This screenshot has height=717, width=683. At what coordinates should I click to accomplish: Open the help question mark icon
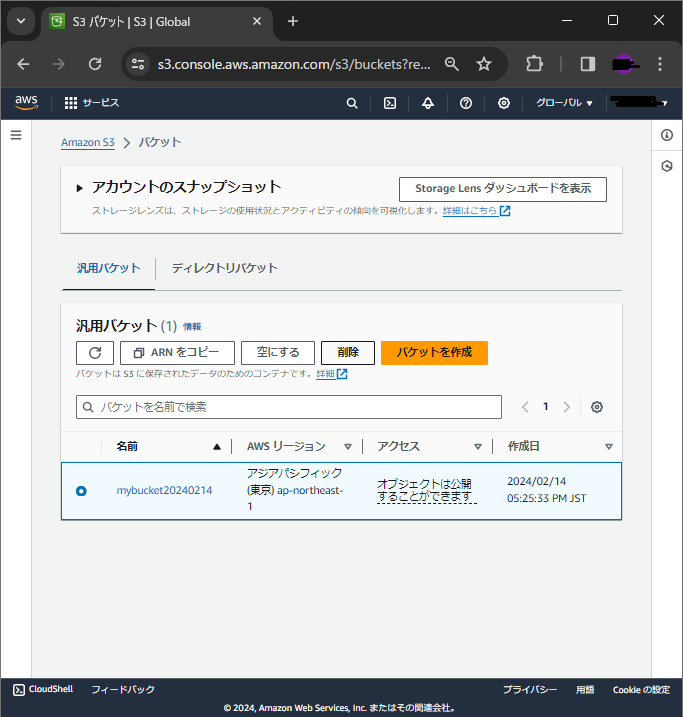tap(465, 103)
